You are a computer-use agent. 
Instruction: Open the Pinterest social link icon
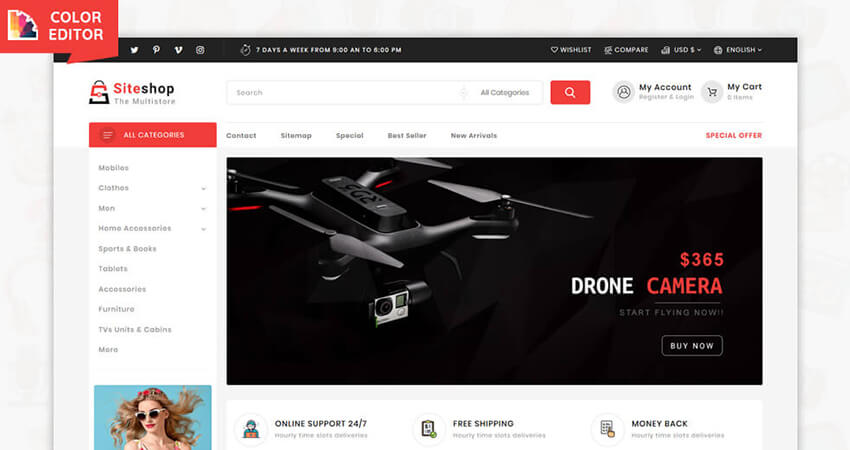pyautogui.click(x=156, y=50)
